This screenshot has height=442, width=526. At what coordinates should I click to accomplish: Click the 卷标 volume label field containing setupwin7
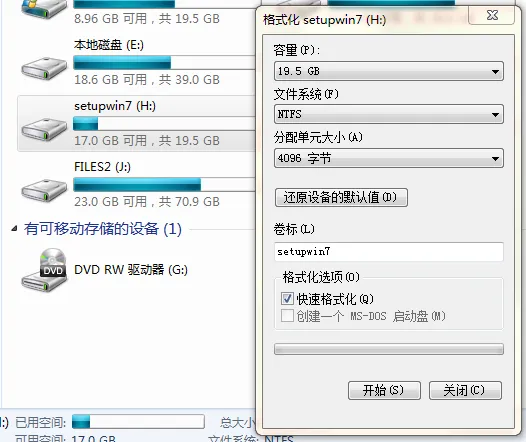(x=389, y=252)
